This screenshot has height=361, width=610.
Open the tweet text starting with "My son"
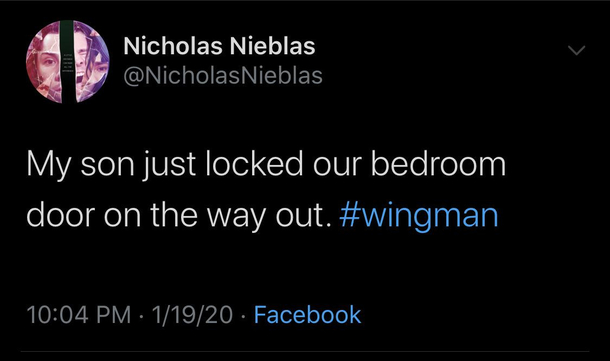(x=266, y=189)
